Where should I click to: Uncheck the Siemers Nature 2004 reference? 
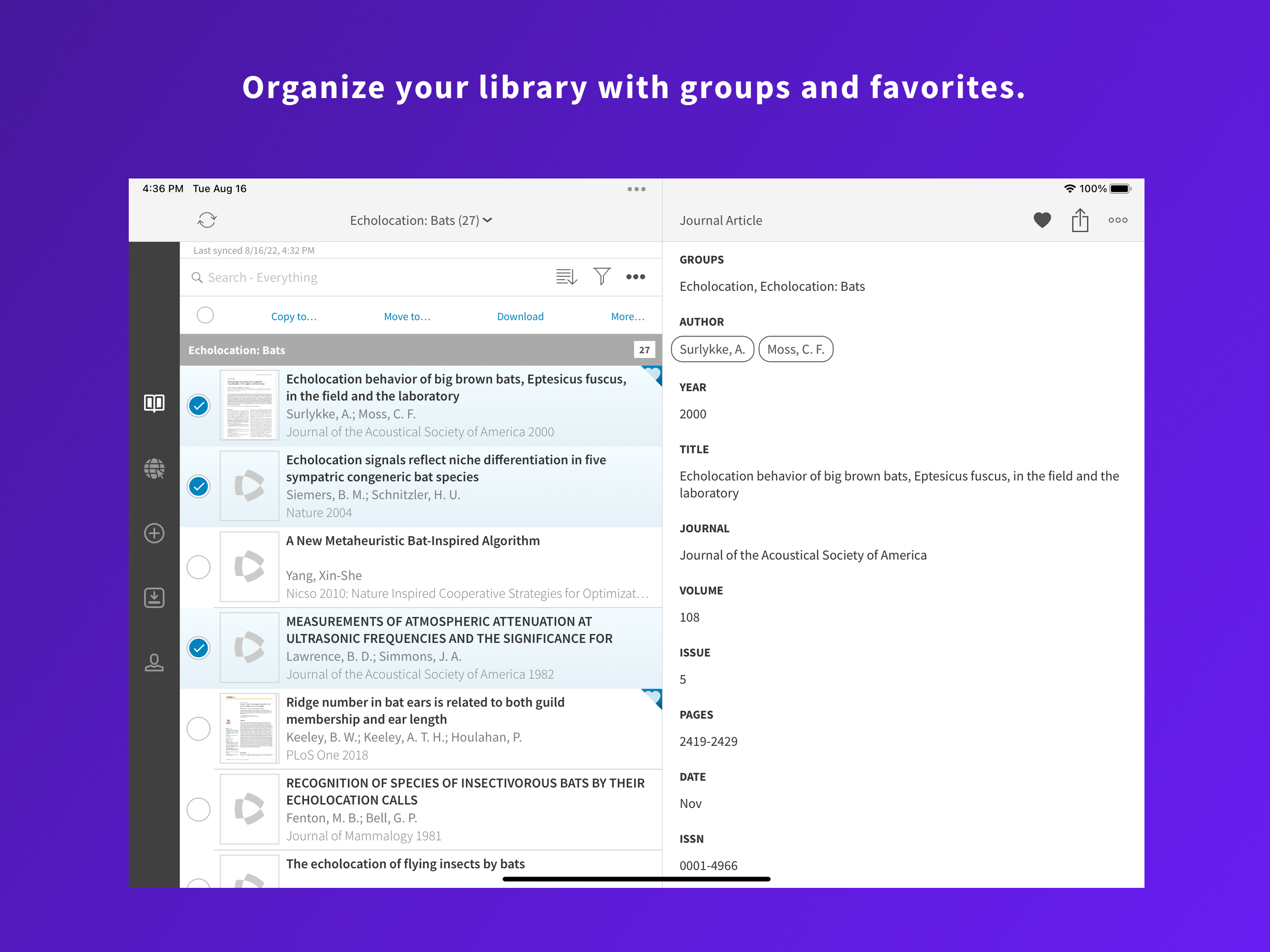[198, 486]
